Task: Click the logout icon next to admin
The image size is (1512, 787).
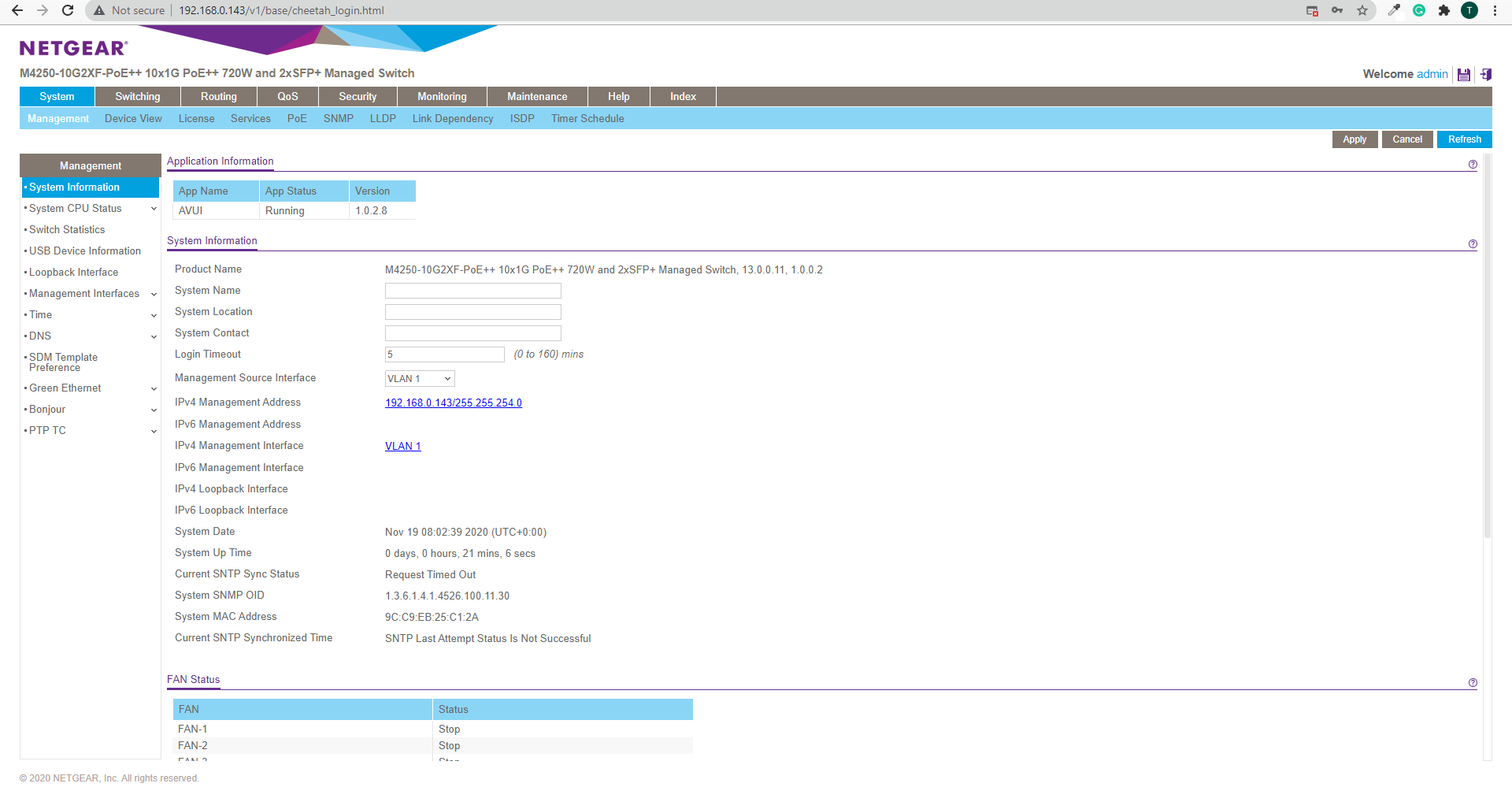Action: [1486, 75]
